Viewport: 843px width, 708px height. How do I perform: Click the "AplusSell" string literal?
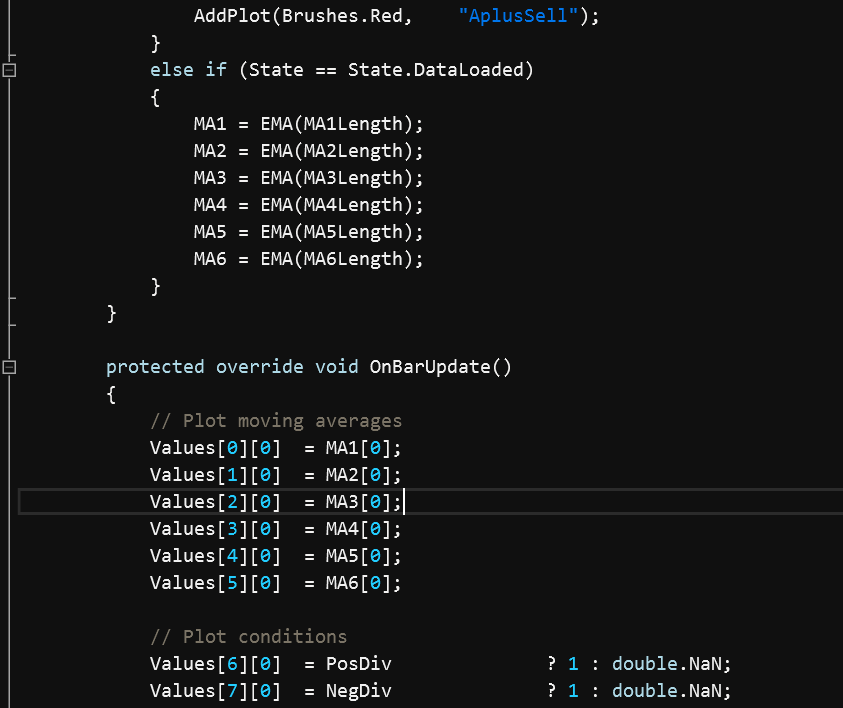tap(520, 16)
